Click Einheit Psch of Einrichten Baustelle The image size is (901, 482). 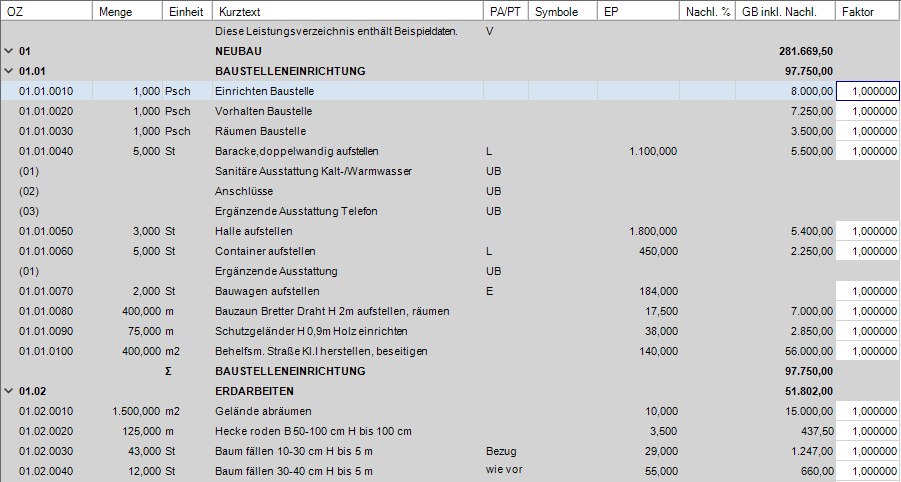pyautogui.click(x=178, y=91)
